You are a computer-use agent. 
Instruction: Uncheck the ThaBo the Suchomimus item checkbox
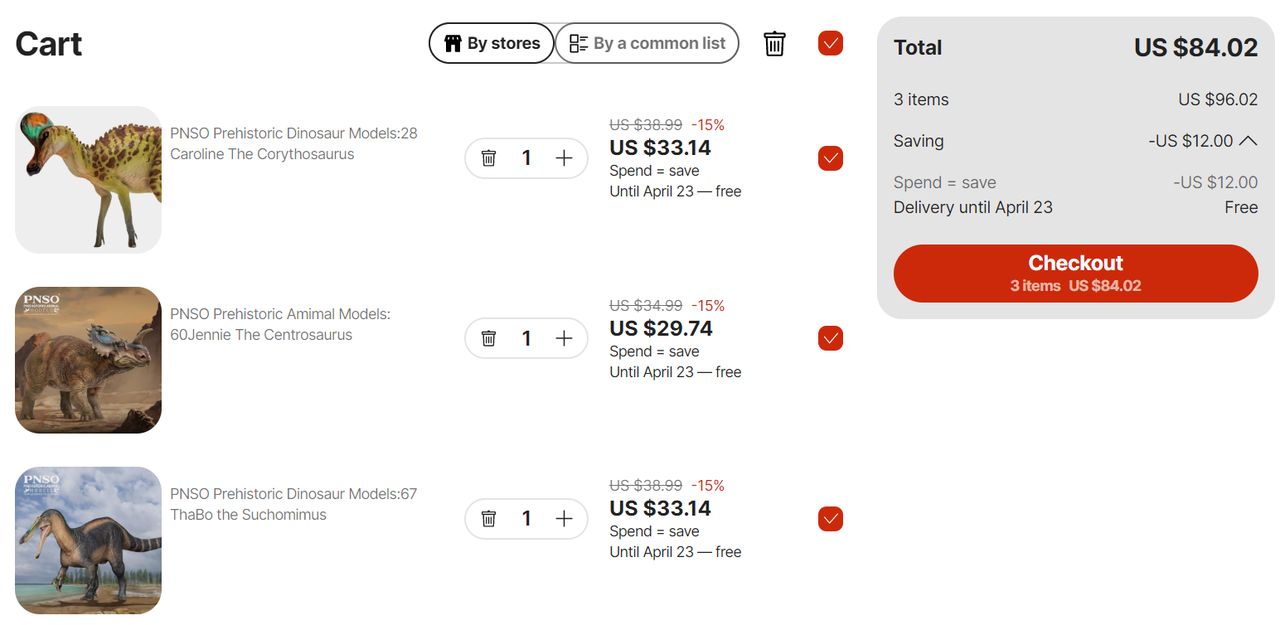point(830,518)
